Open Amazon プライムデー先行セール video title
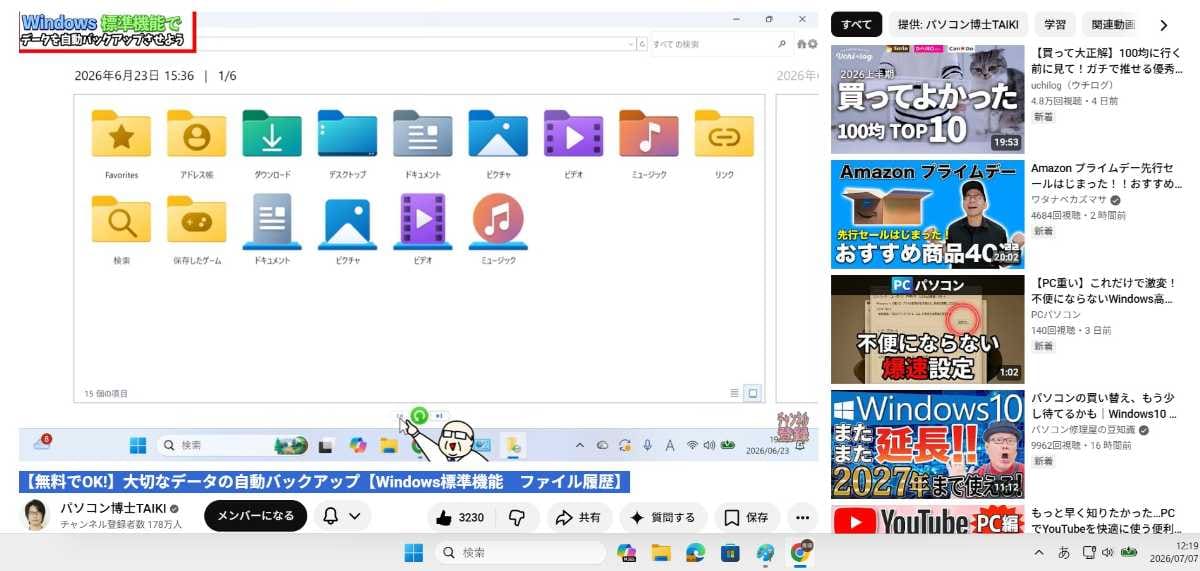Image resolution: width=1200 pixels, height=571 pixels. 1106,176
